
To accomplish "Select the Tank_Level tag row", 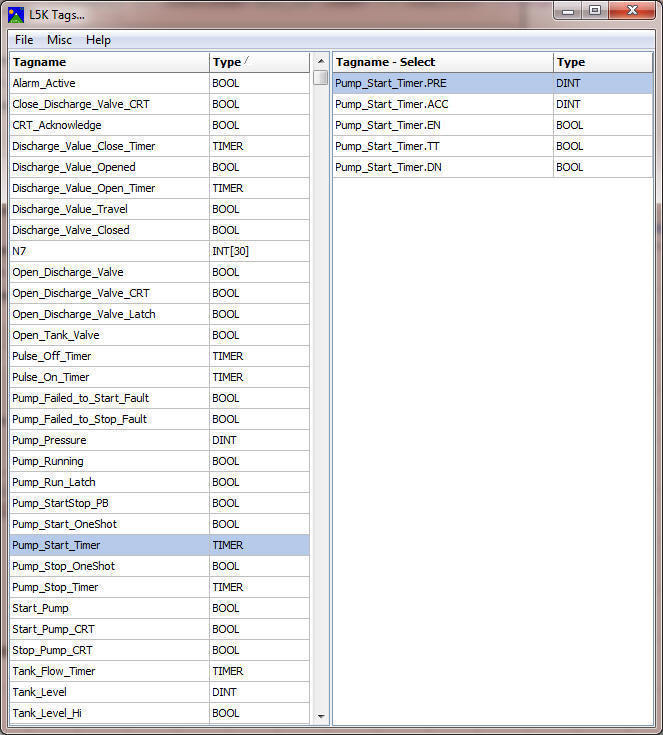I will coord(159,692).
